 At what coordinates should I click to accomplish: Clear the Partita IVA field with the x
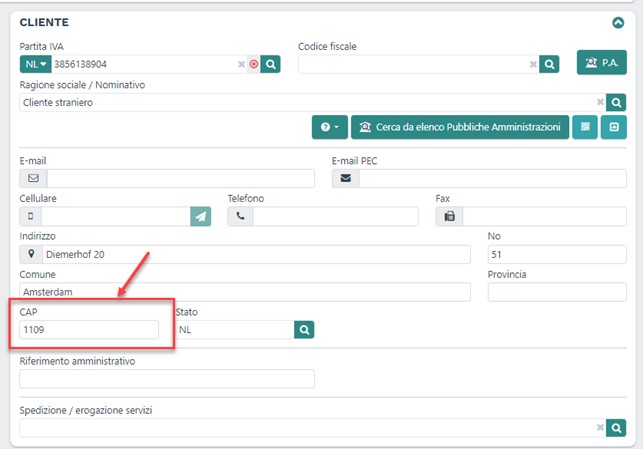(x=241, y=64)
